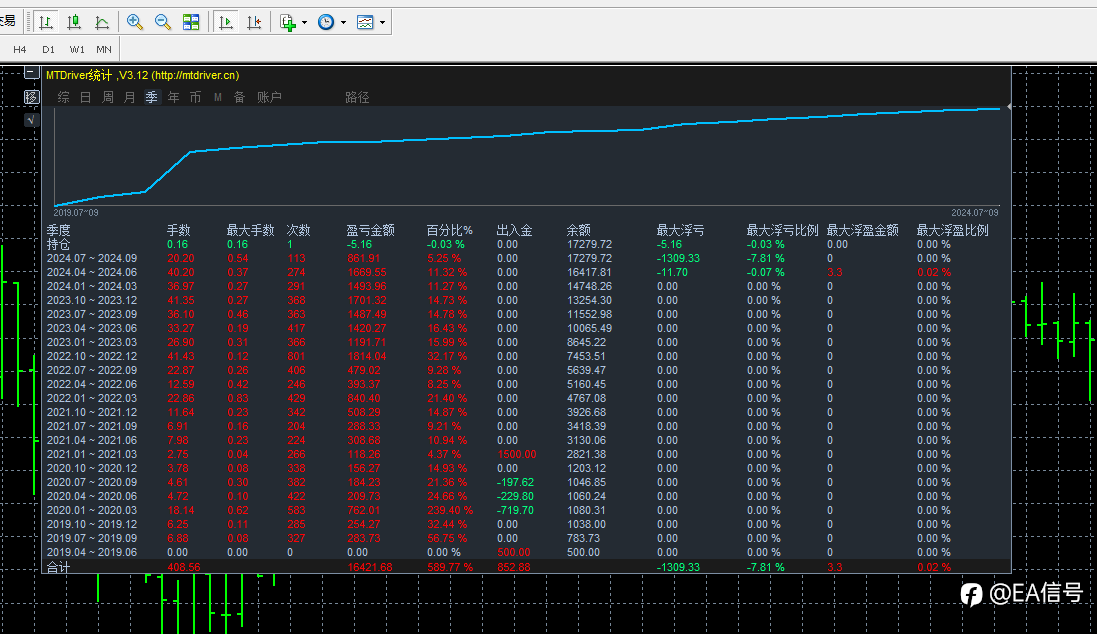The height and width of the screenshot is (634, 1097).
Task: Open the templates dropdown arrow
Action: [x=383, y=22]
